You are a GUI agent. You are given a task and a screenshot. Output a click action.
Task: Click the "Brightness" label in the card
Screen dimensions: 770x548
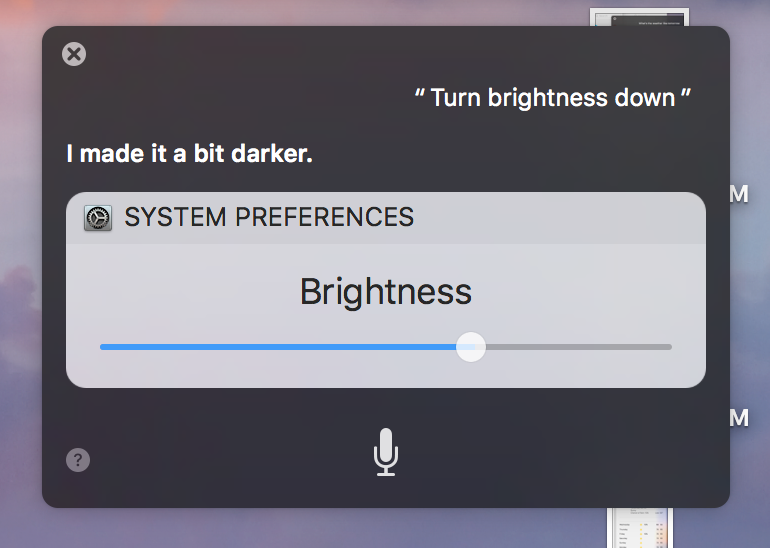pyautogui.click(x=385, y=292)
